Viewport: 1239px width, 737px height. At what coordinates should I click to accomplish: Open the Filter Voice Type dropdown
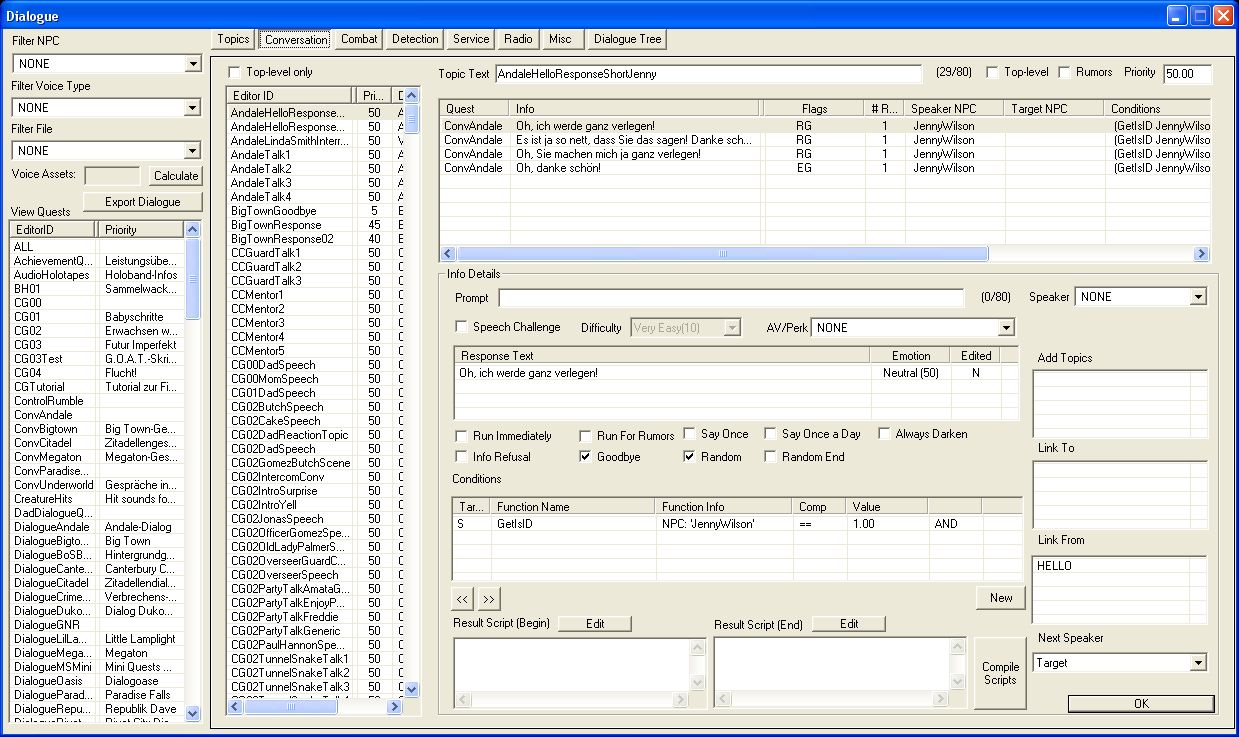[193, 107]
